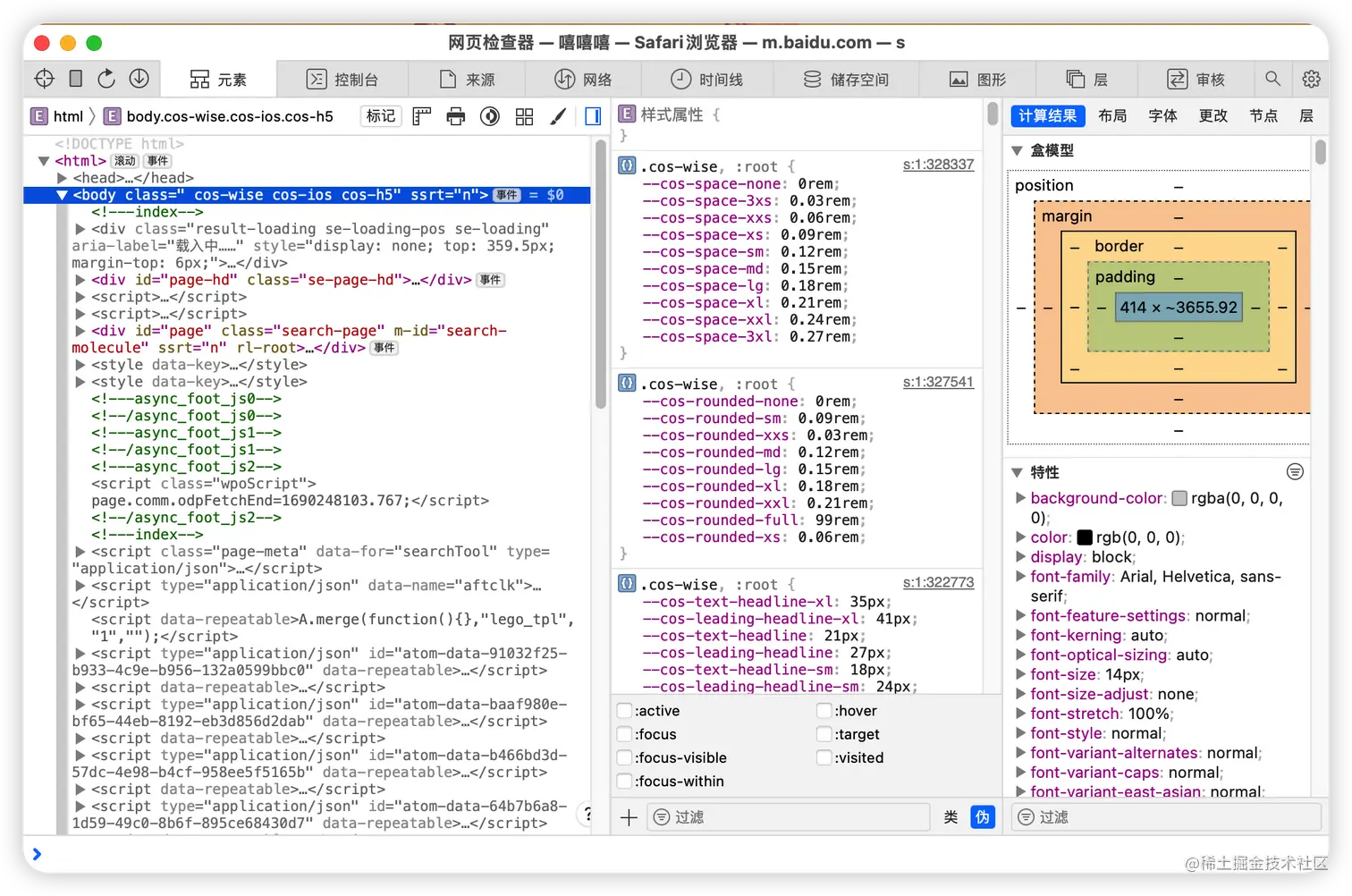Screen dimensions: 1352x896
Task: Click the download web archive icon
Action: click(x=139, y=79)
